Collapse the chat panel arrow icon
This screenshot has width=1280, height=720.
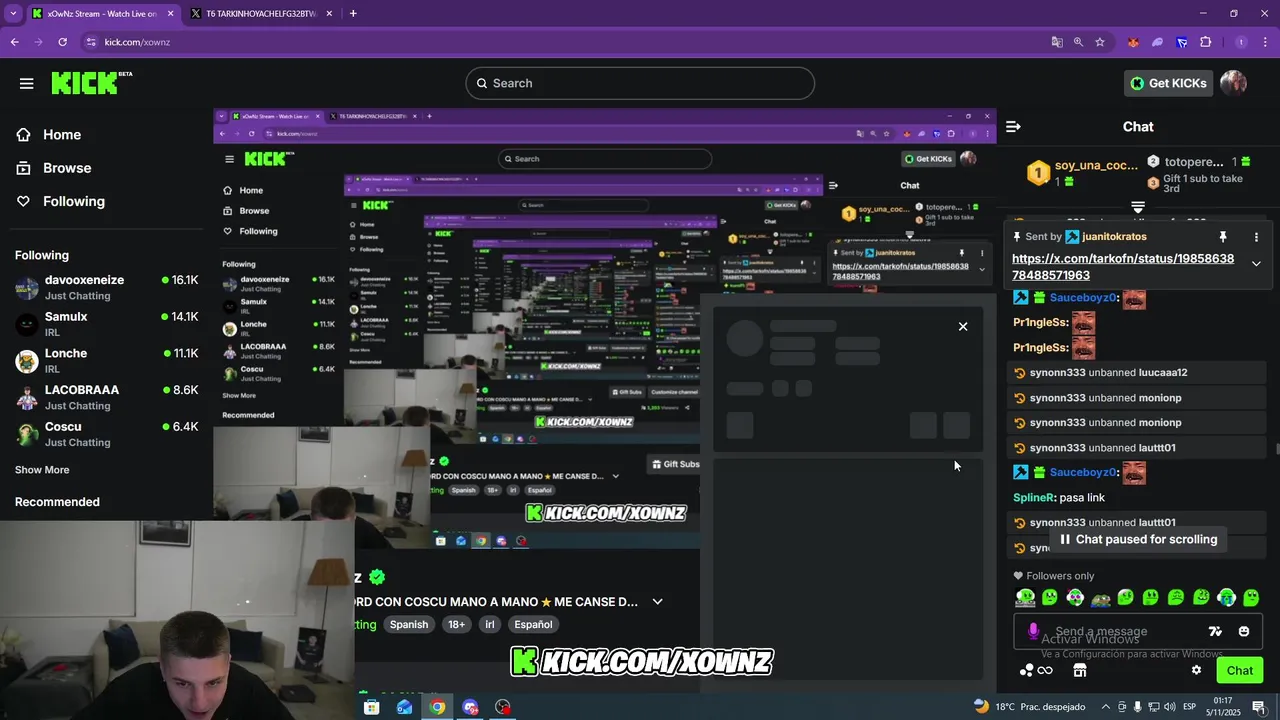[1013, 126]
